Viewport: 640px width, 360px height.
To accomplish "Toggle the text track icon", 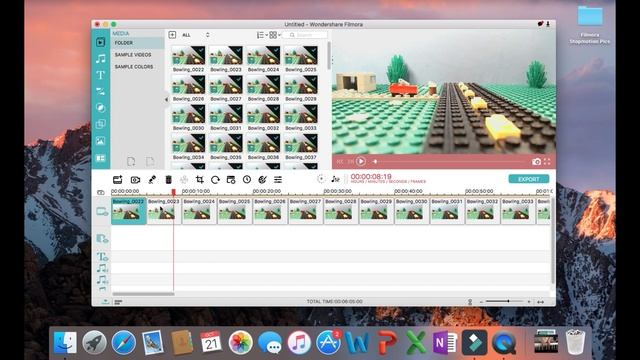I will [x=102, y=257].
